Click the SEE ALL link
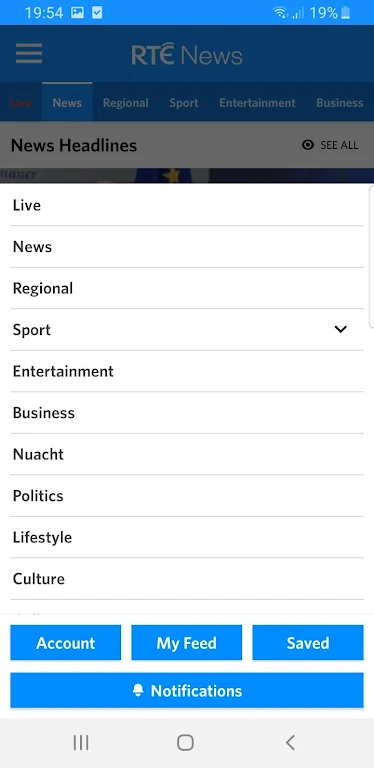 point(339,145)
